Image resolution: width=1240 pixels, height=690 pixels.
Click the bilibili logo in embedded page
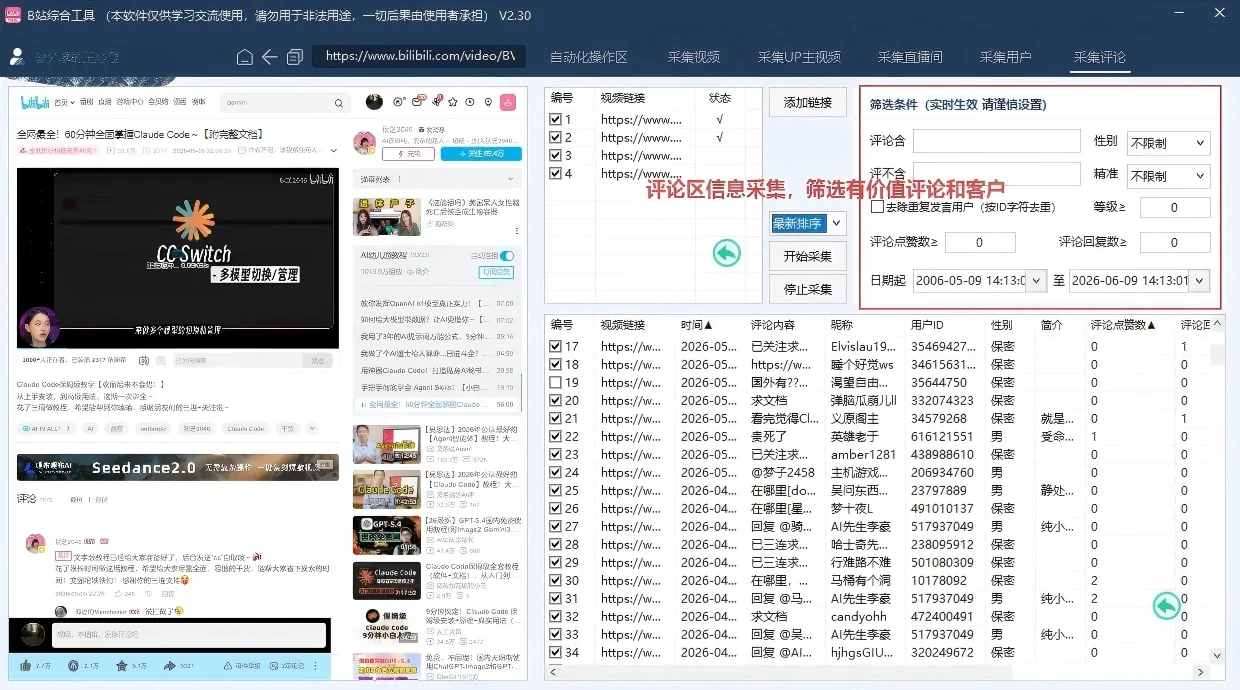pos(34,102)
